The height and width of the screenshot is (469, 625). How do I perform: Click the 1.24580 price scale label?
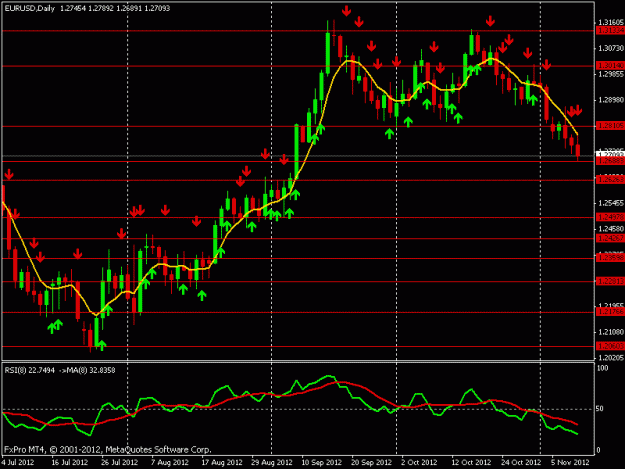[x=611, y=229]
